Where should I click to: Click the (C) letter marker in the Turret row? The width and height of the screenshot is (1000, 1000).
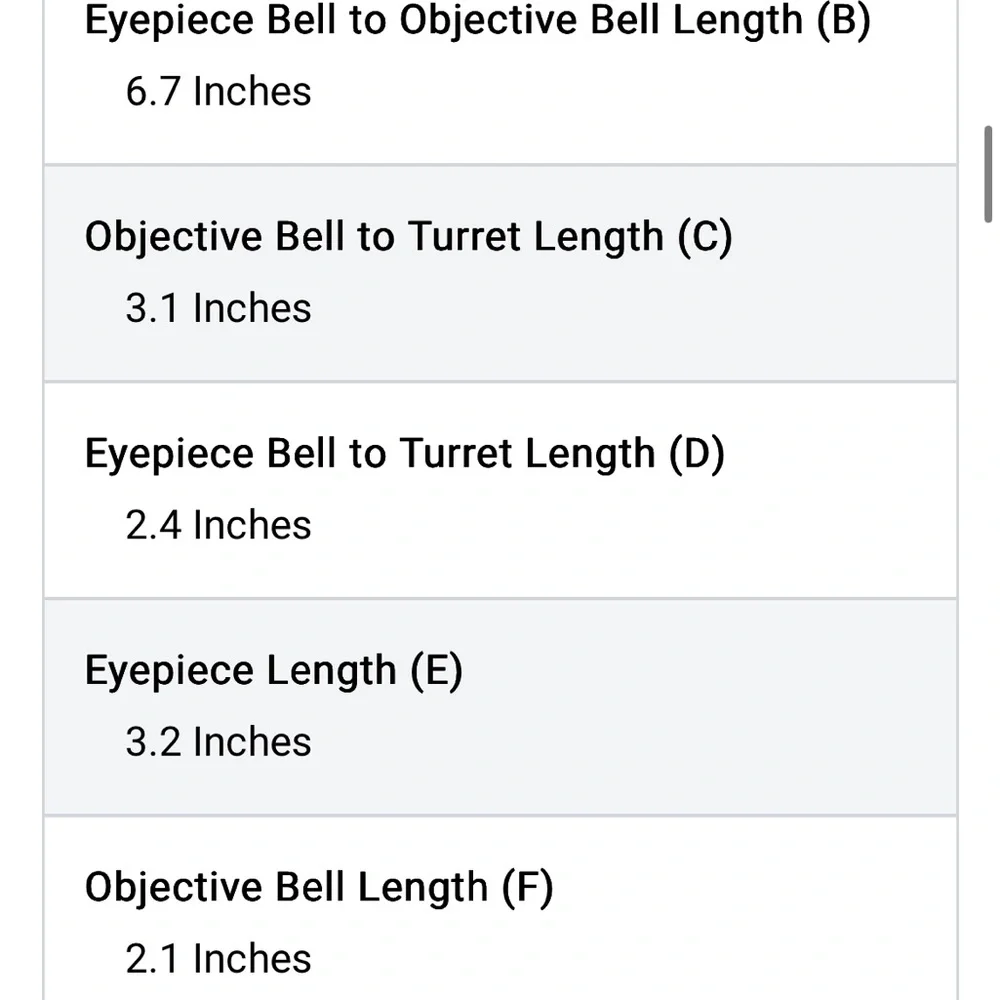(x=704, y=237)
